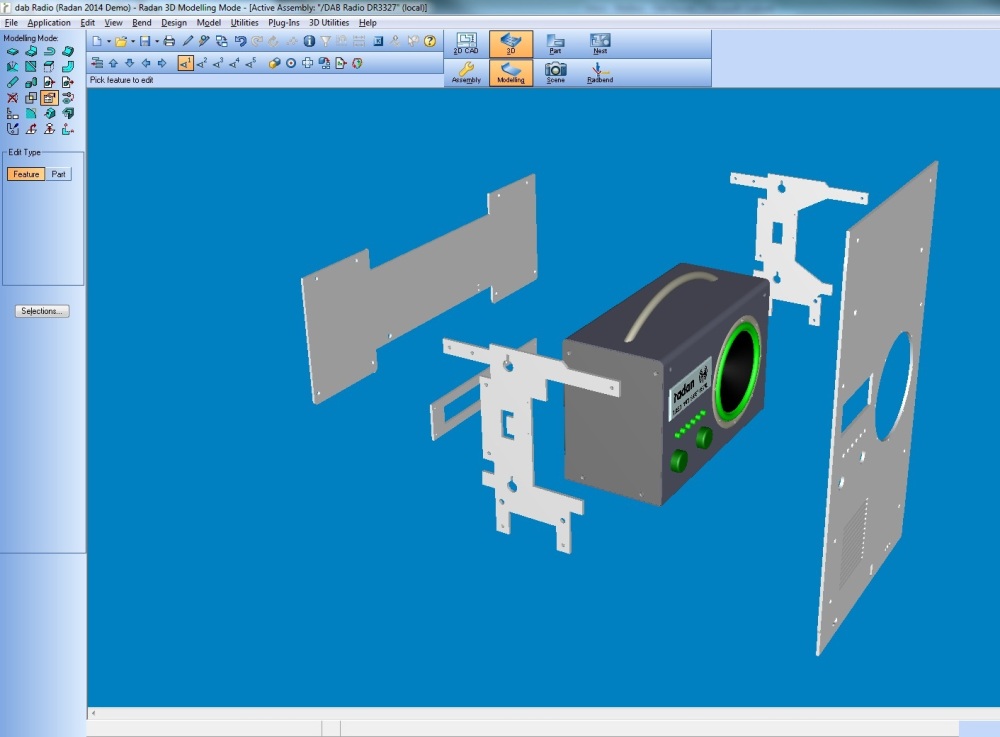Click the blue undo arrow icon
Screen dimensions: 1000x737
click(239, 41)
